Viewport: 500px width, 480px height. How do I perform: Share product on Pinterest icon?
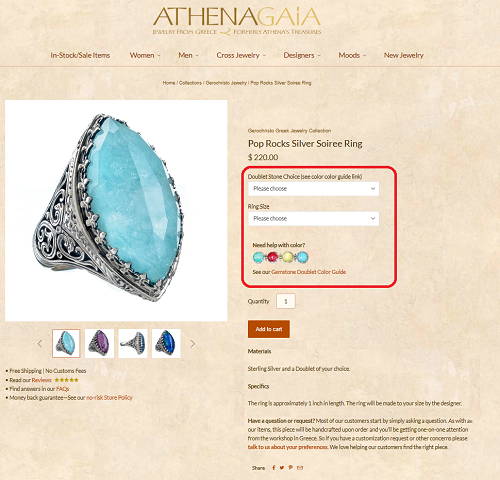(291, 468)
